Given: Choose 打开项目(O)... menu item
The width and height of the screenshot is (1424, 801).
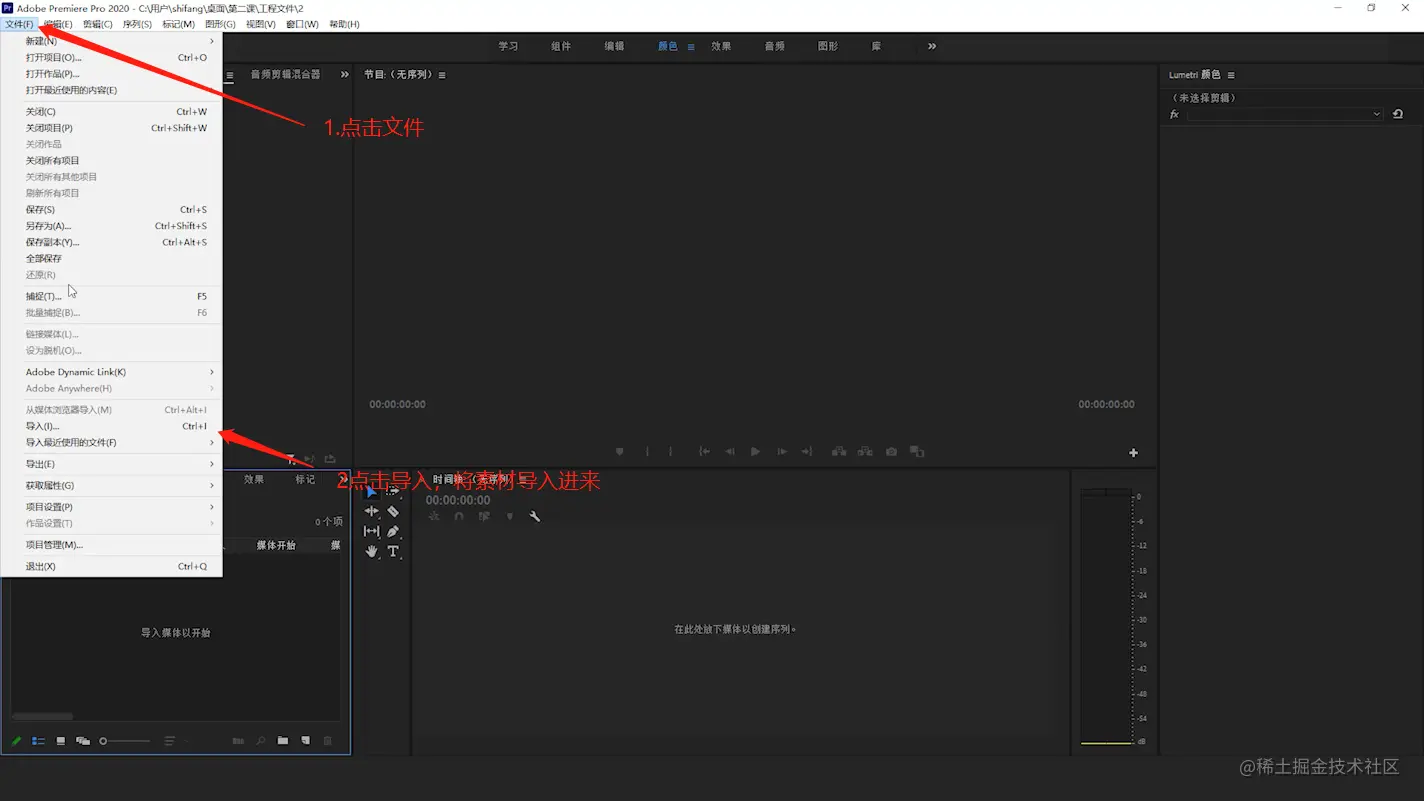Looking at the screenshot, I should (112, 57).
